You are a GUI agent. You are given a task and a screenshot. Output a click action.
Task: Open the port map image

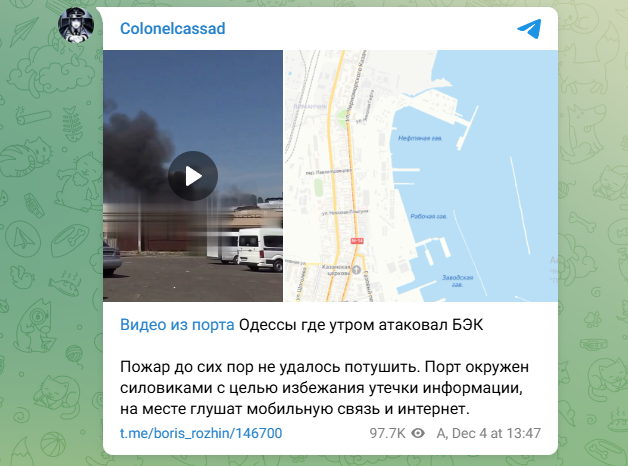click(x=421, y=176)
